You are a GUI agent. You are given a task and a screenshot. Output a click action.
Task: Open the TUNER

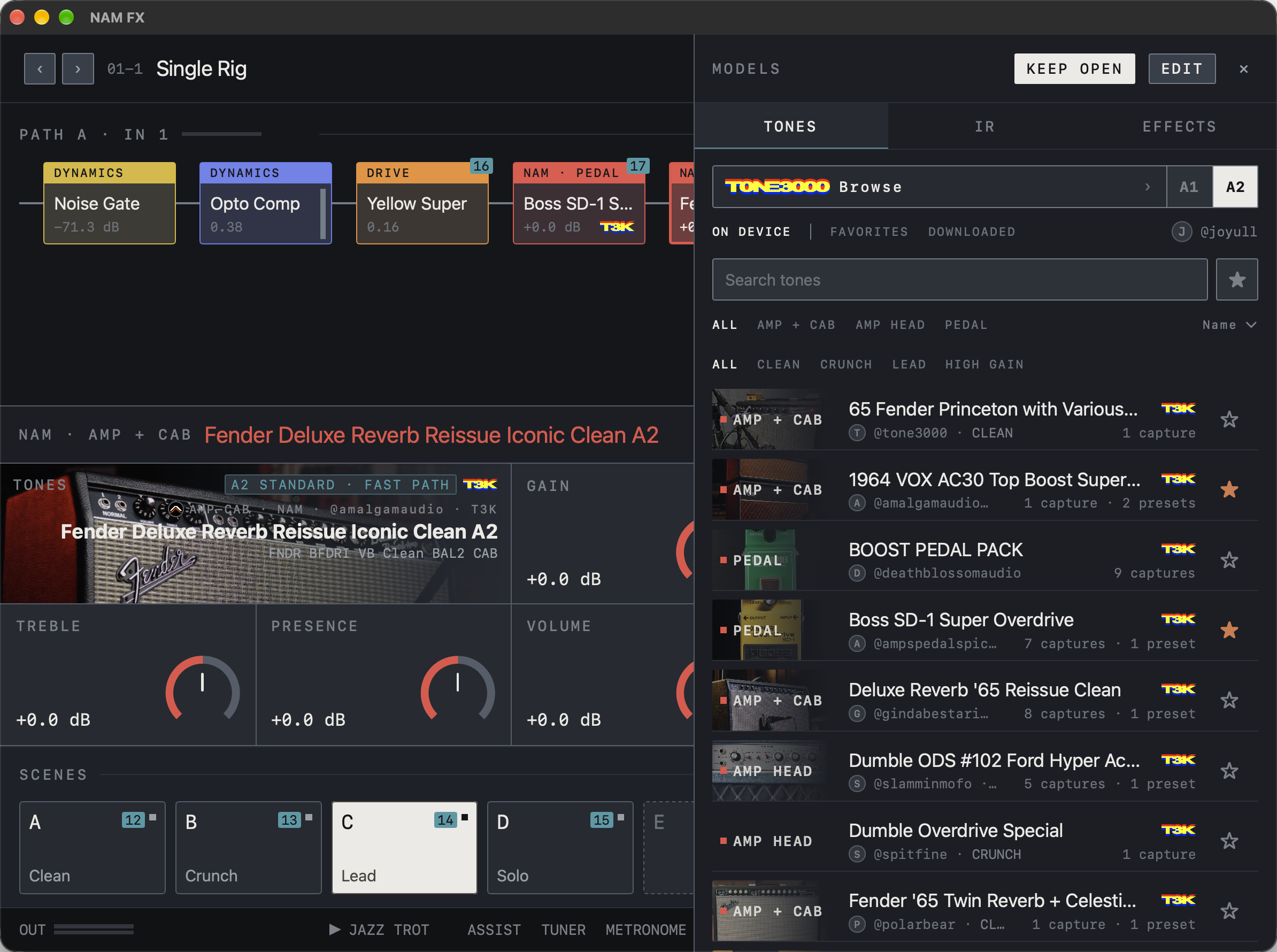pyautogui.click(x=563, y=930)
